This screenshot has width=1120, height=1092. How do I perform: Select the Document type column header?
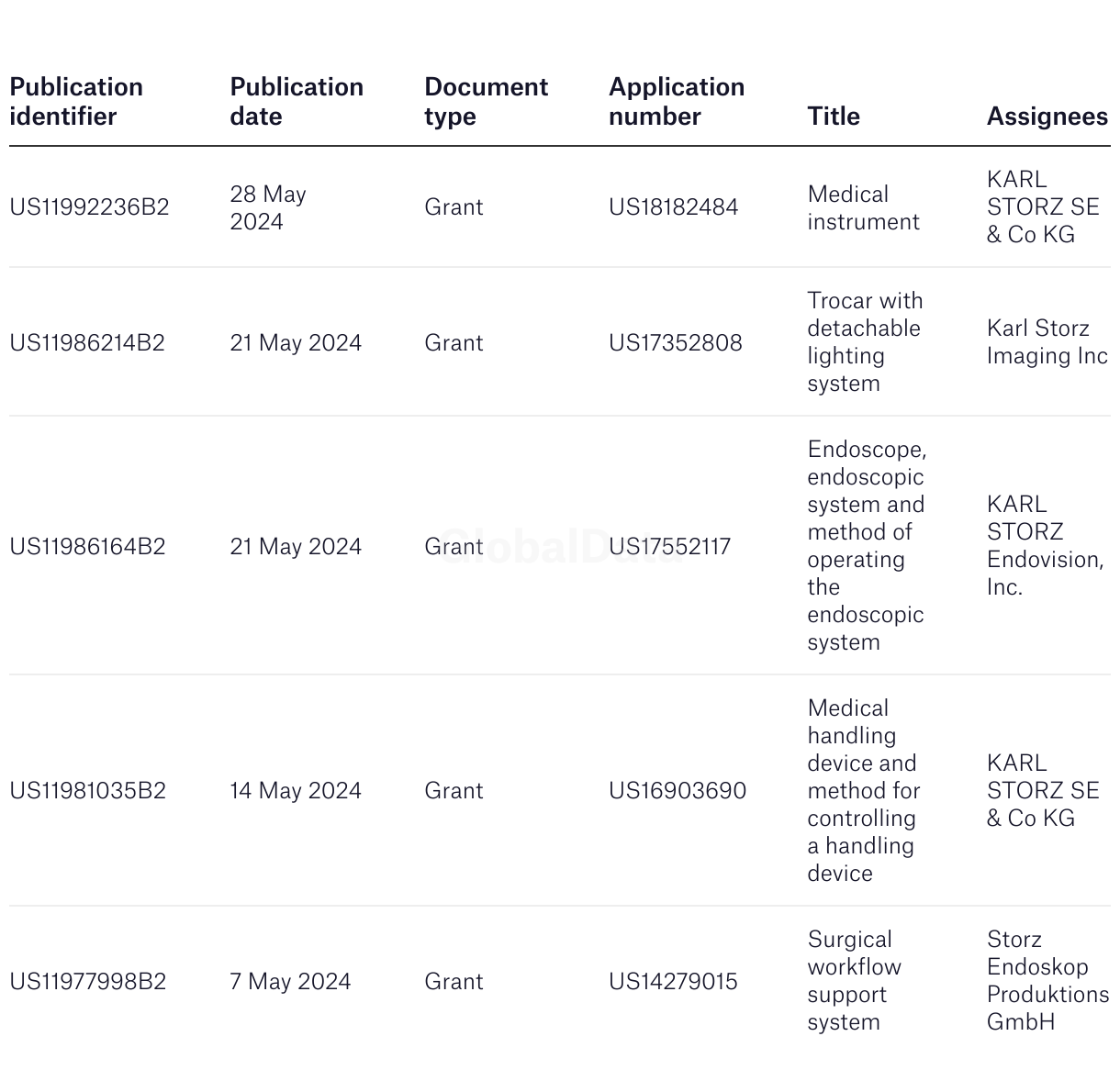(x=486, y=102)
